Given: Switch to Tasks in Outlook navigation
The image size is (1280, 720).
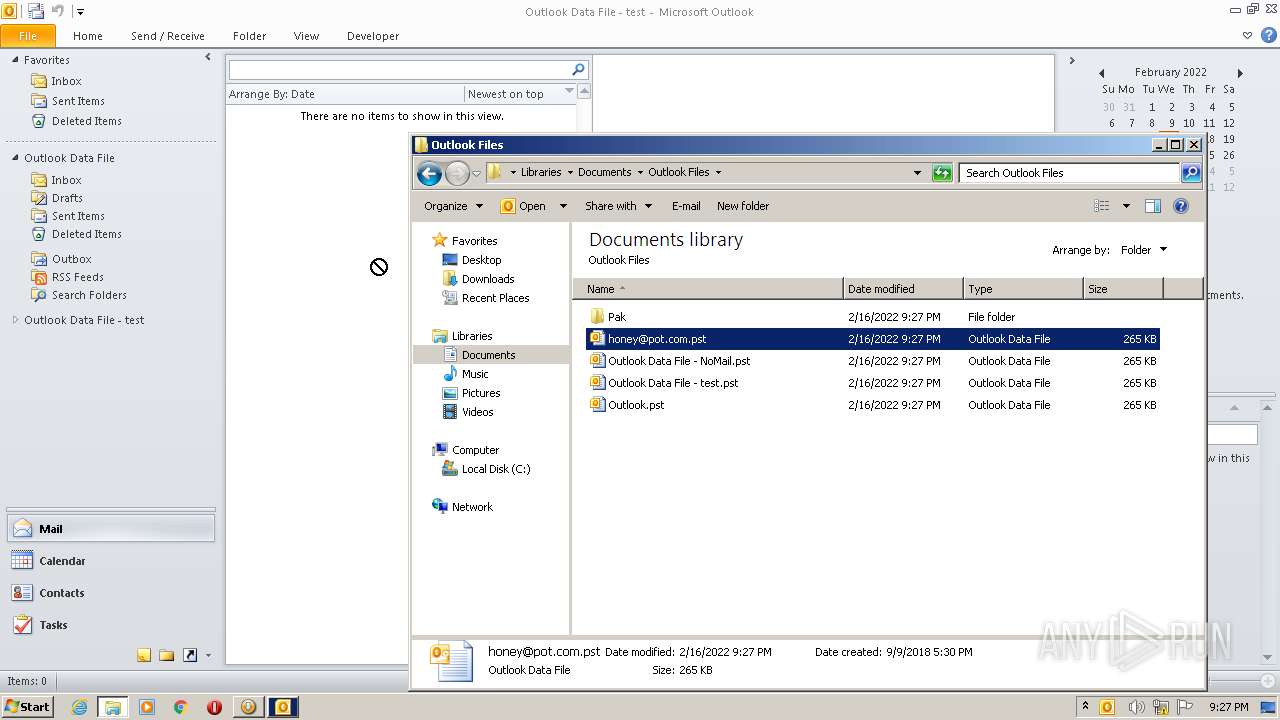Looking at the screenshot, I should click(x=111, y=625).
